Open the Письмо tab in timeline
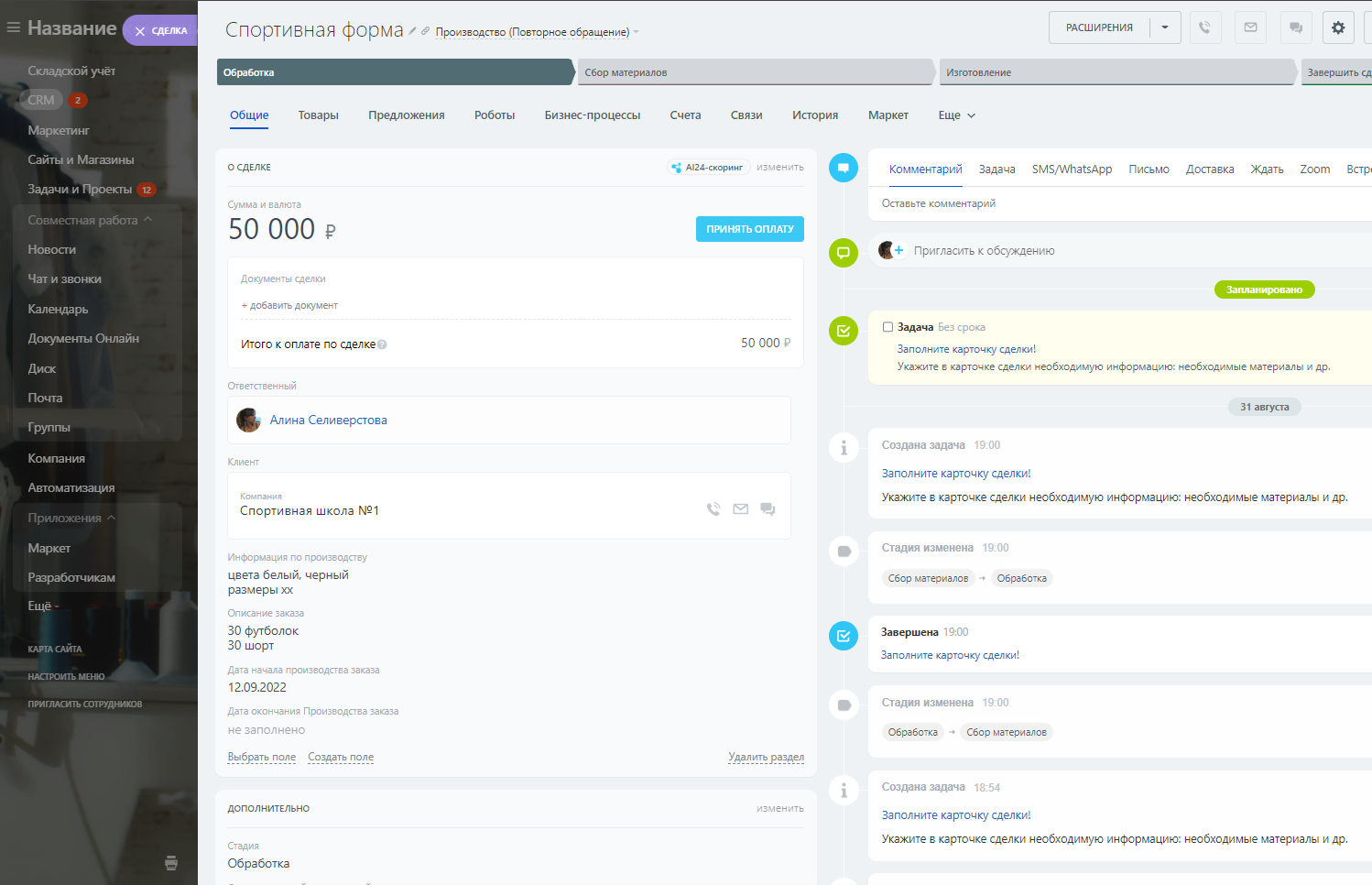The height and width of the screenshot is (885, 1372). click(1149, 169)
